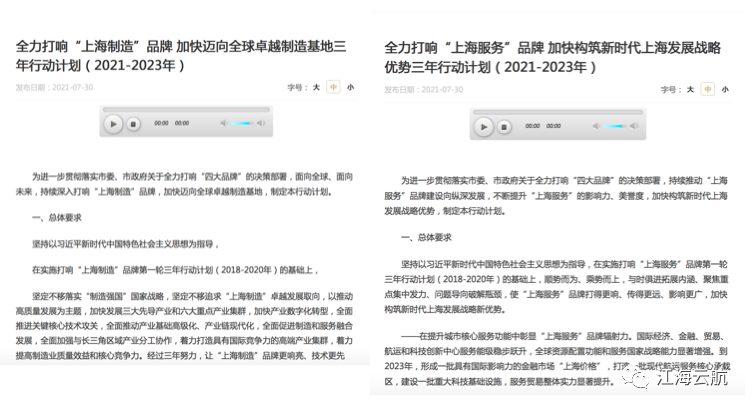Click mute speaker icon in left audio player
The width and height of the screenshot is (752, 410).
pyautogui.click(x=224, y=123)
